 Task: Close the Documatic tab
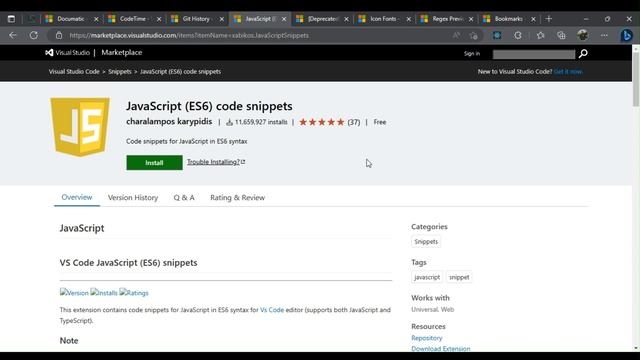[96, 19]
